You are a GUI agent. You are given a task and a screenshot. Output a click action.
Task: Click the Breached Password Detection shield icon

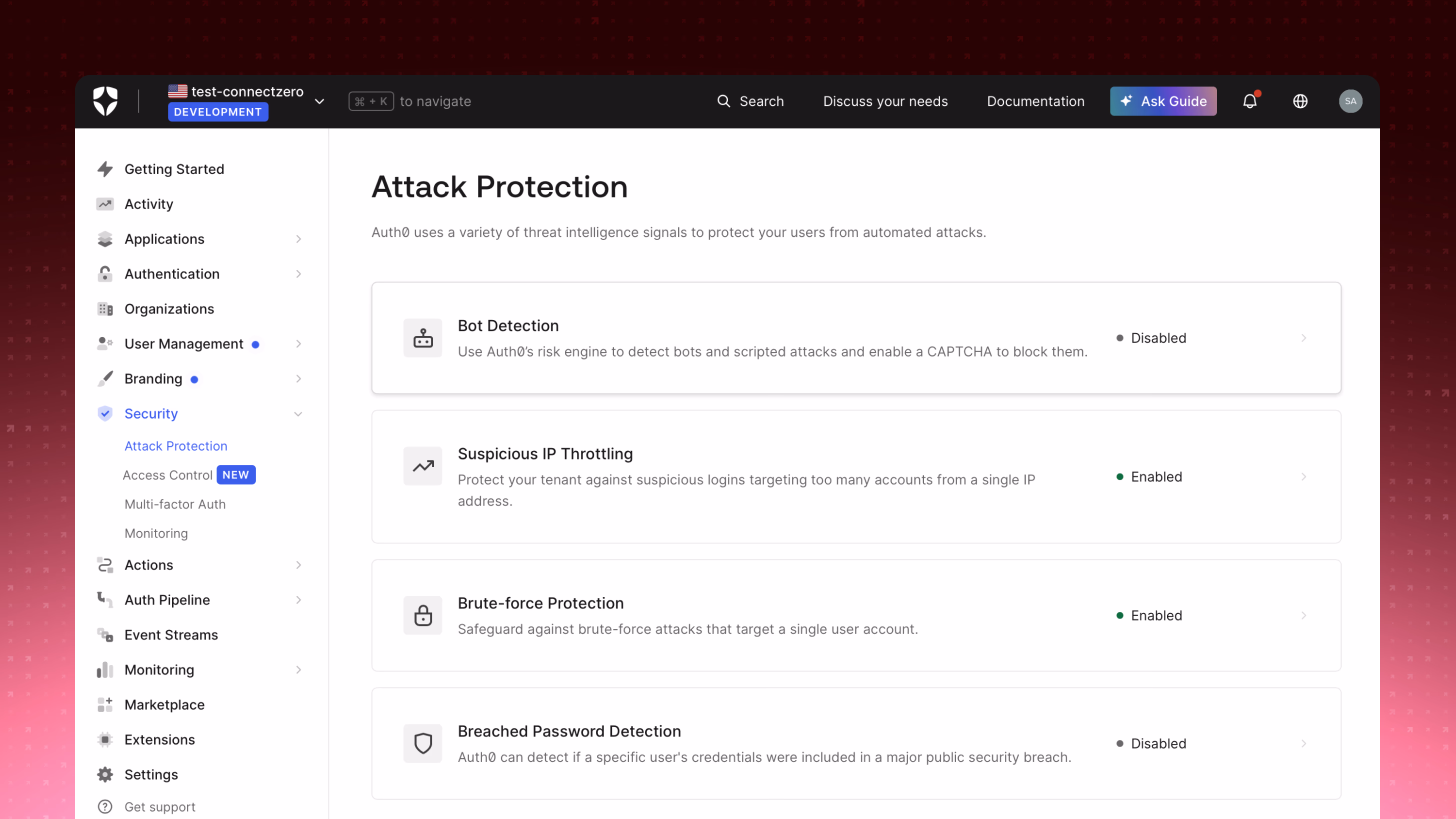423,744
